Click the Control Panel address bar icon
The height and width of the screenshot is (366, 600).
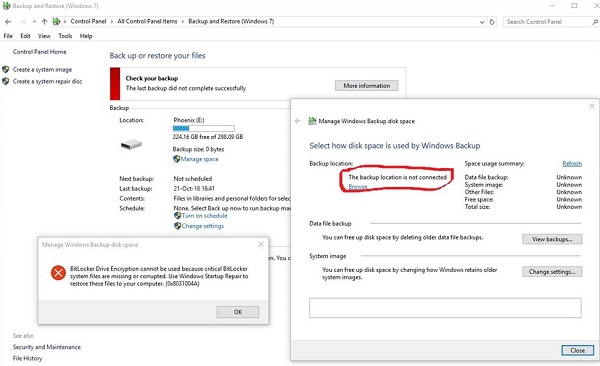point(57,21)
